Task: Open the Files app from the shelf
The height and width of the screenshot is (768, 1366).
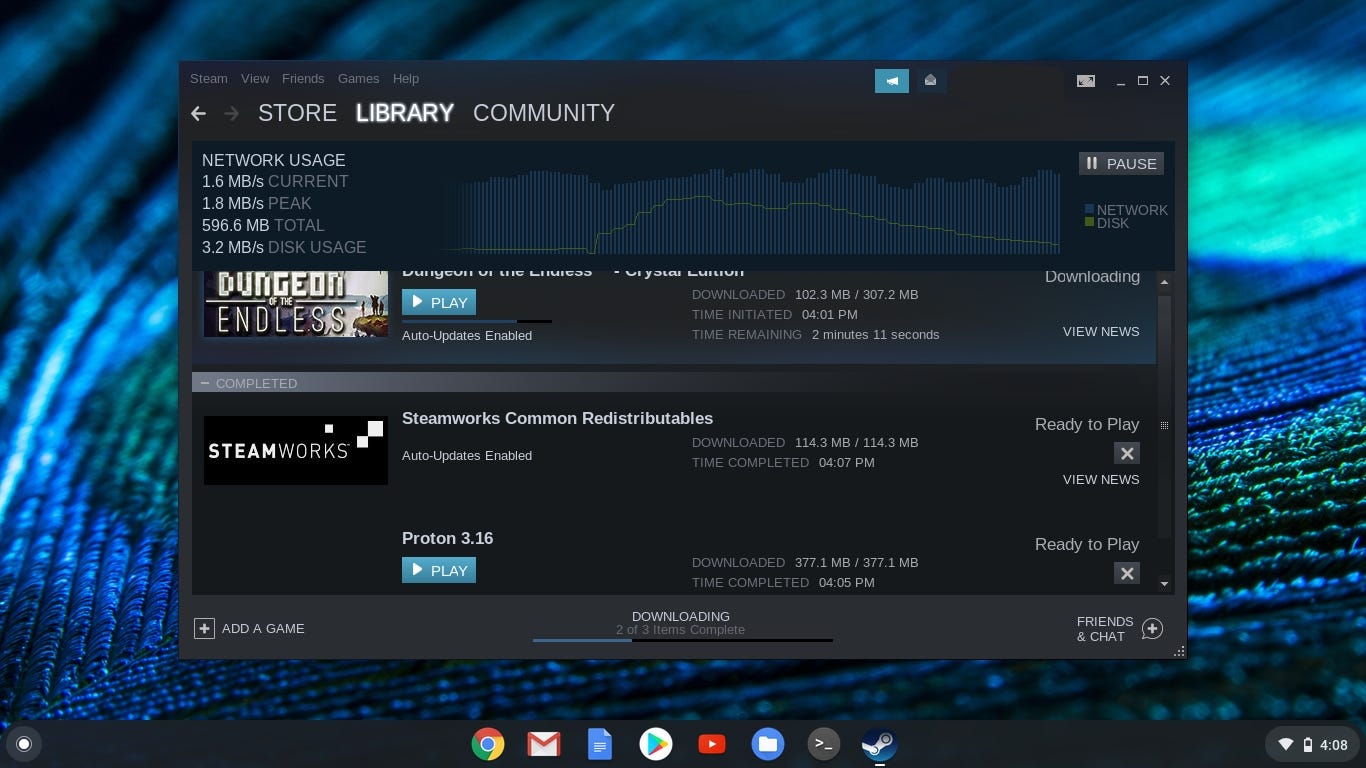Action: (x=768, y=744)
